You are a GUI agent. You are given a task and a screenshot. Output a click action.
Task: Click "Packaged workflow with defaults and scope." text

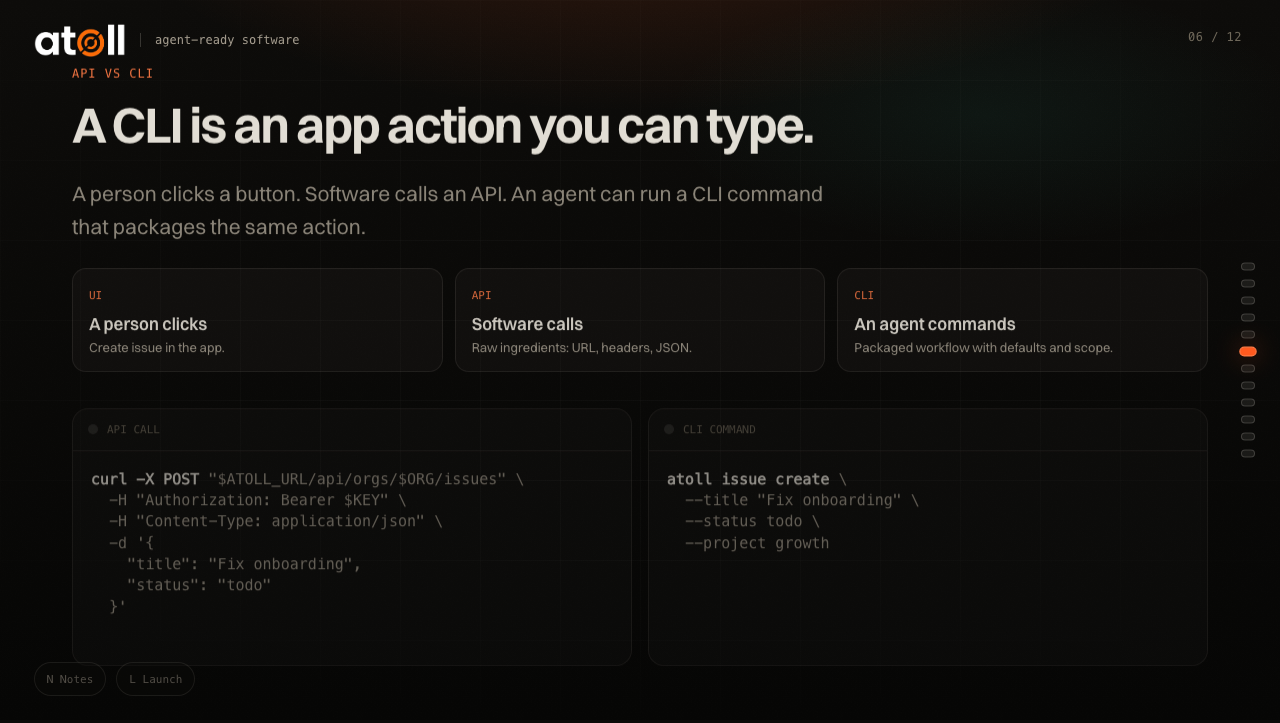(983, 348)
